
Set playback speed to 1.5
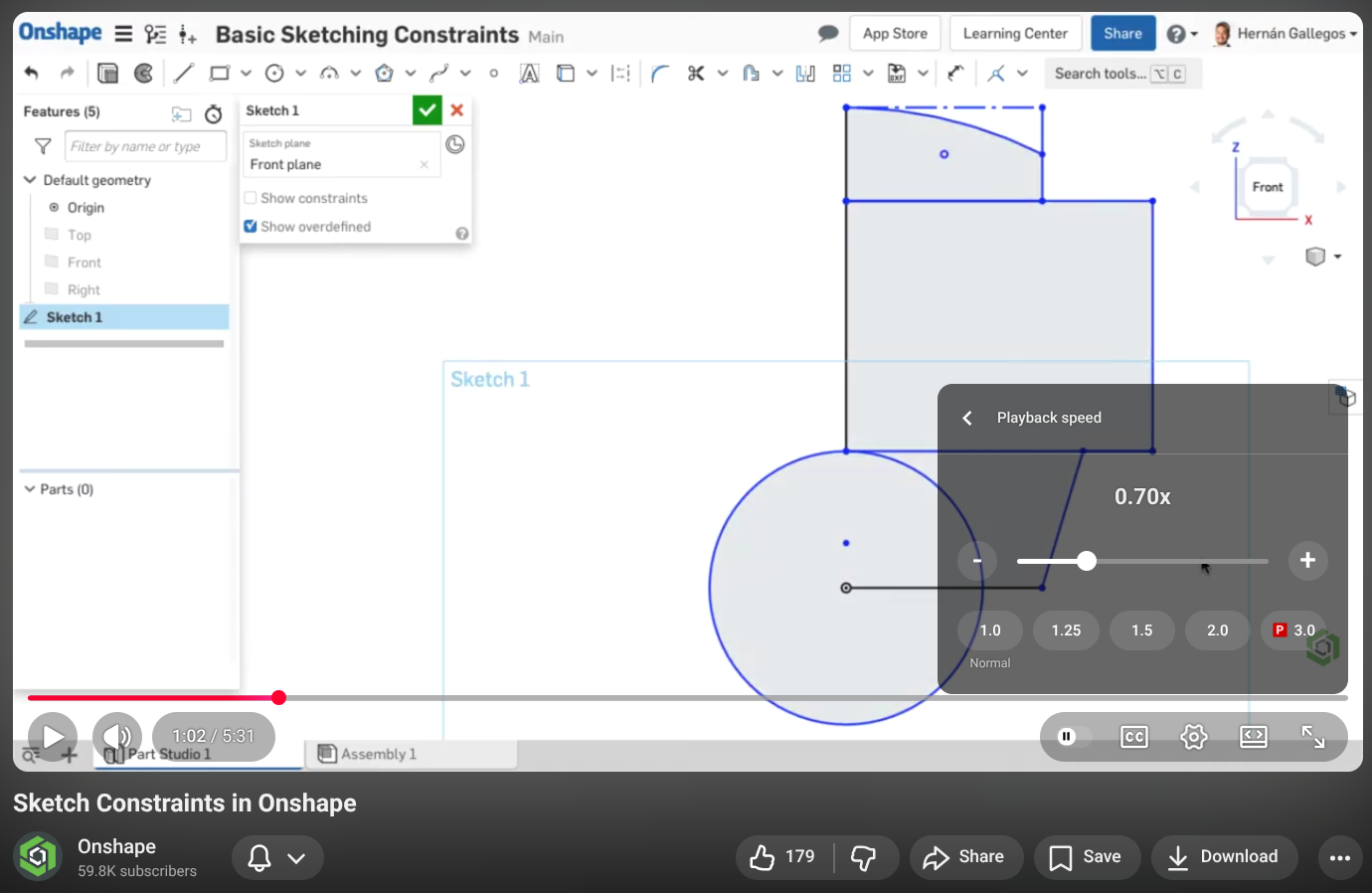[1141, 630]
